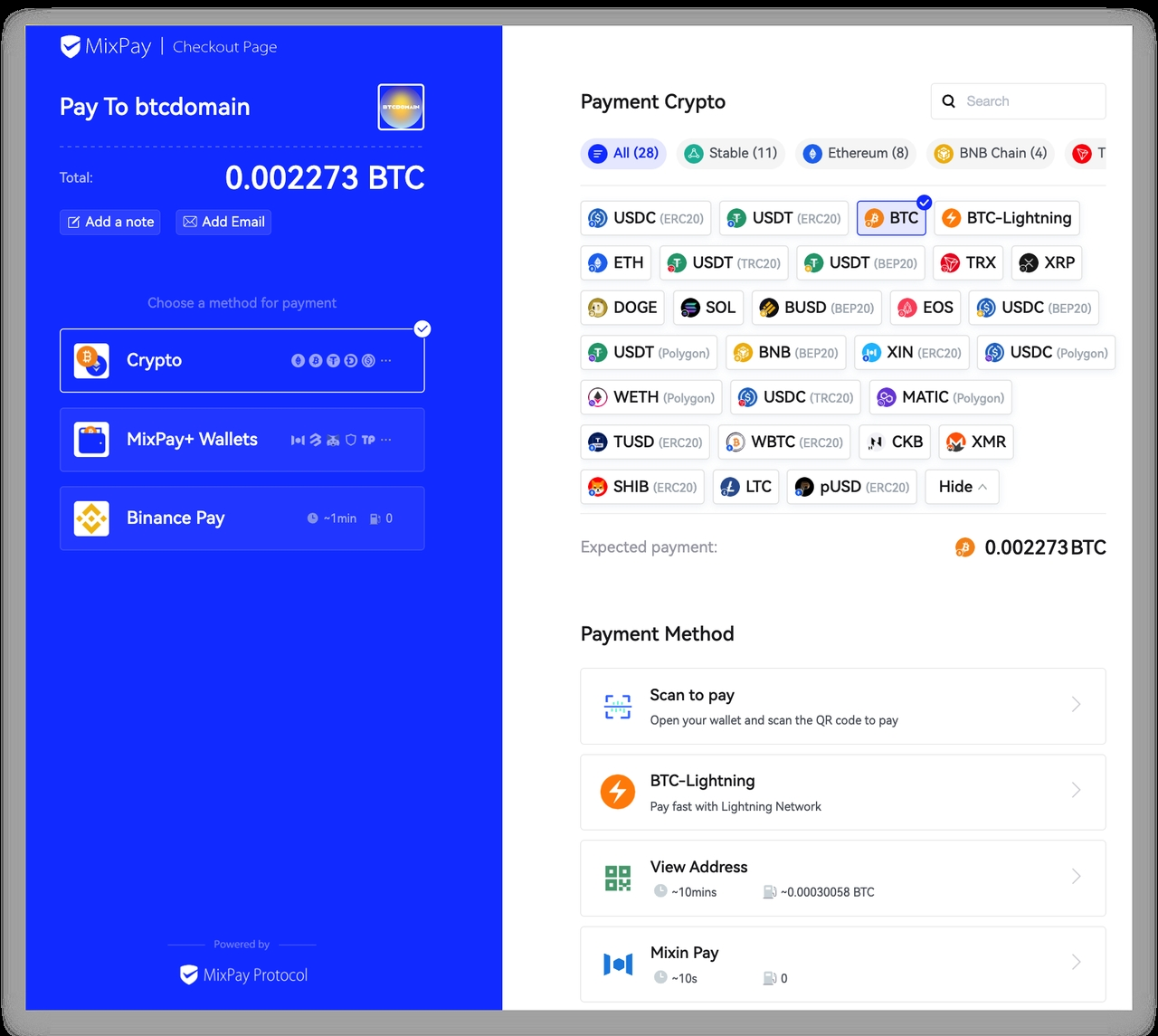The width and height of the screenshot is (1158, 1036).
Task: Click the TRX coin icon
Action: tap(950, 263)
